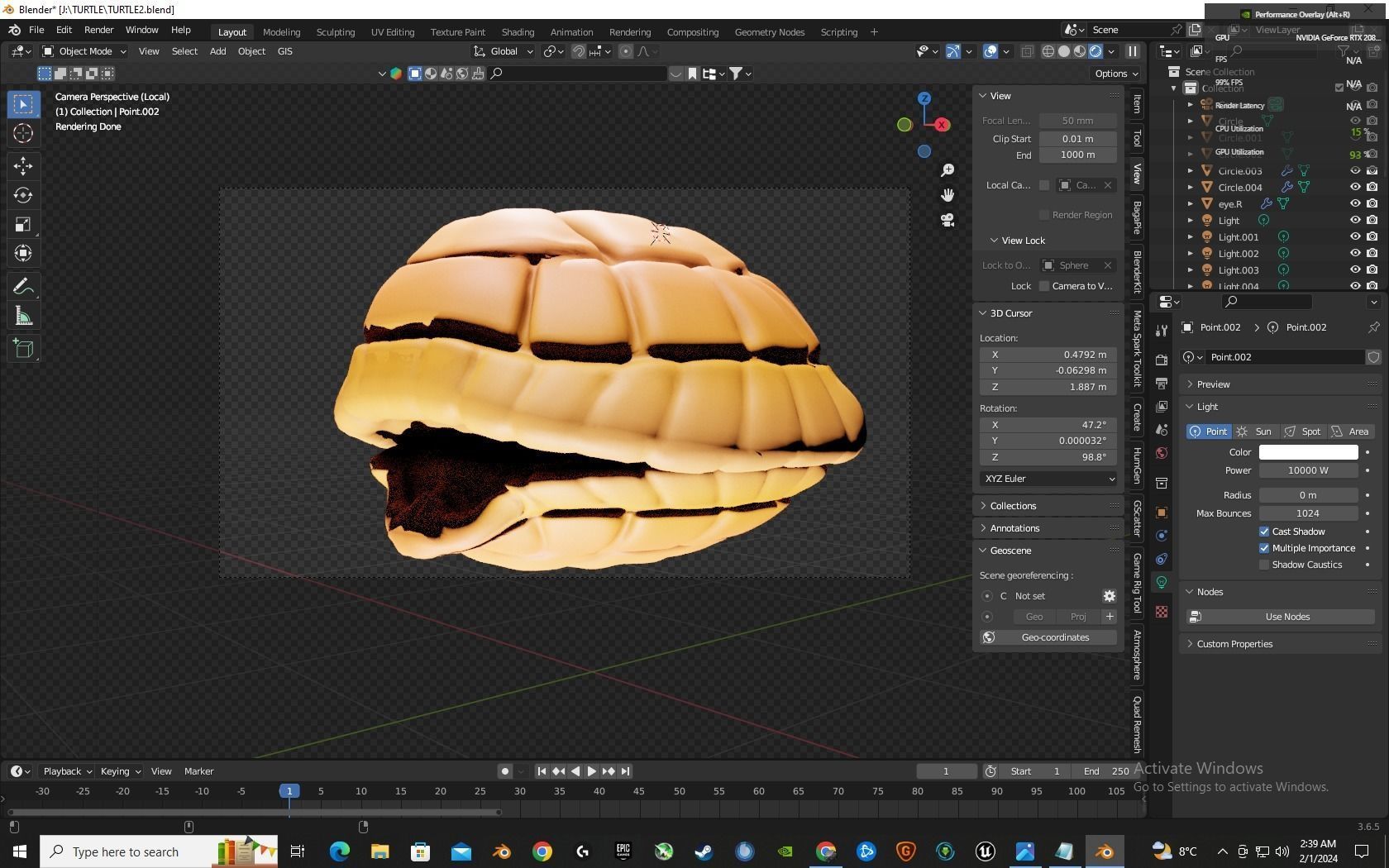Select Sun light type
This screenshot has width=1389, height=868.
click(x=1255, y=432)
